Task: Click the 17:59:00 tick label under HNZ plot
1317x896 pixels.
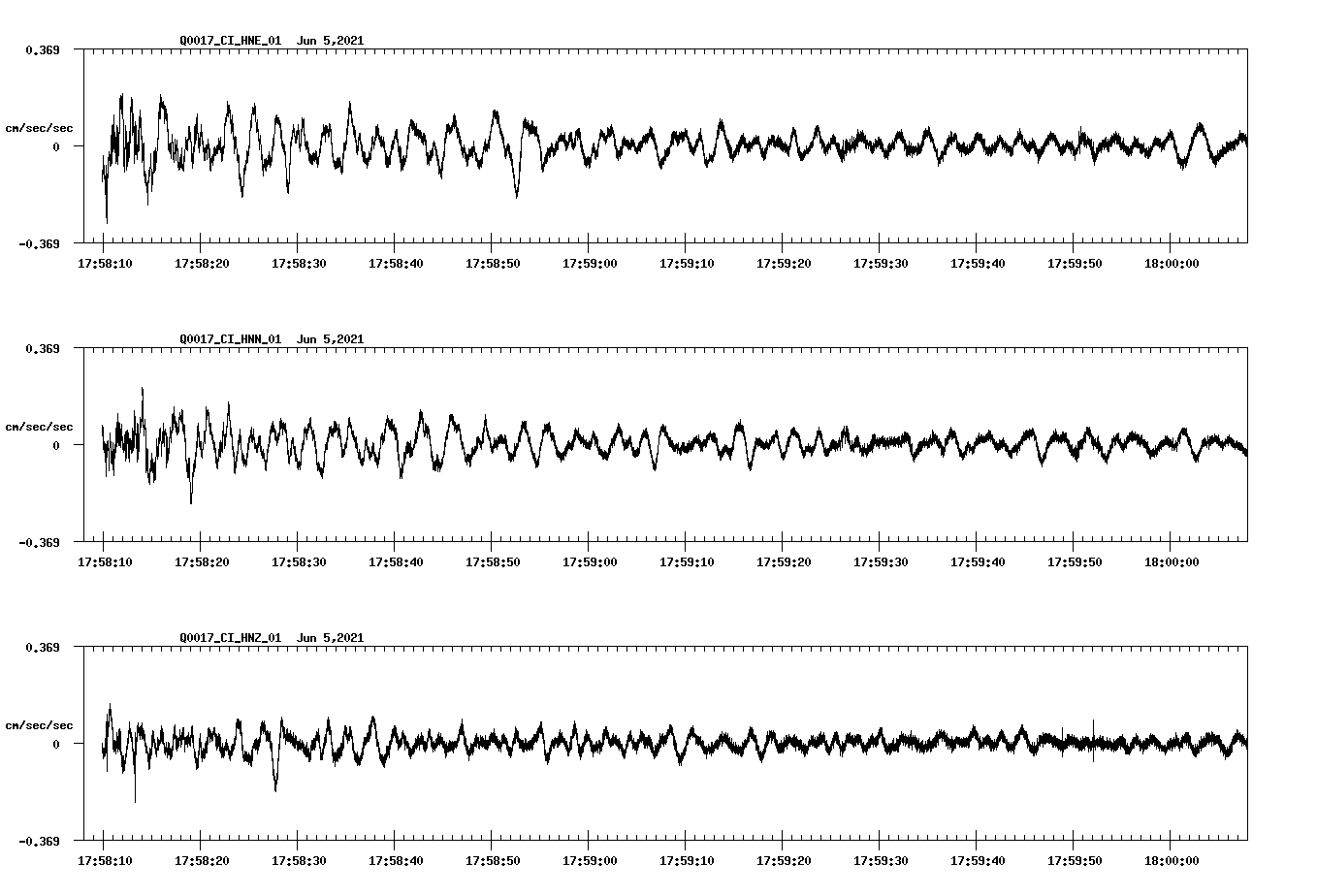Action: 590,861
